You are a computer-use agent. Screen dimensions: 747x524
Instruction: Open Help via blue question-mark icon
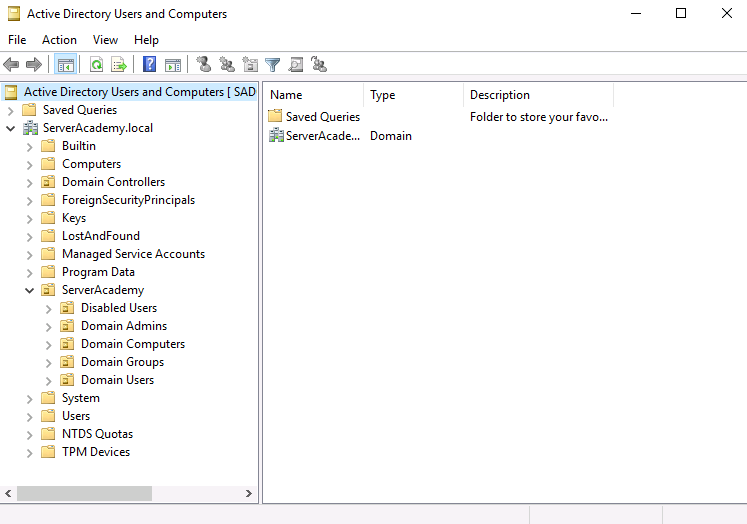pyautogui.click(x=150, y=64)
